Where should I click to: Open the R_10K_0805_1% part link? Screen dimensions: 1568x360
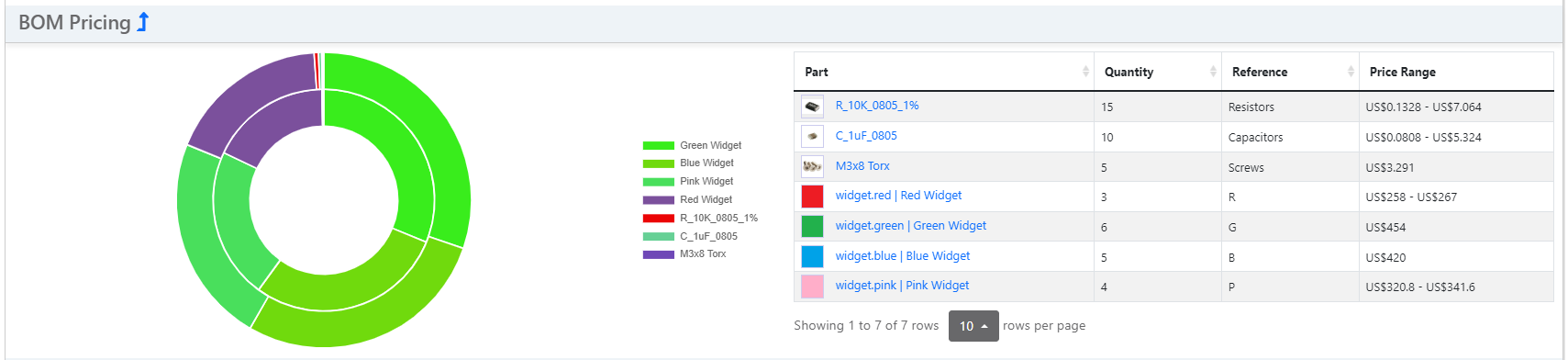877,106
